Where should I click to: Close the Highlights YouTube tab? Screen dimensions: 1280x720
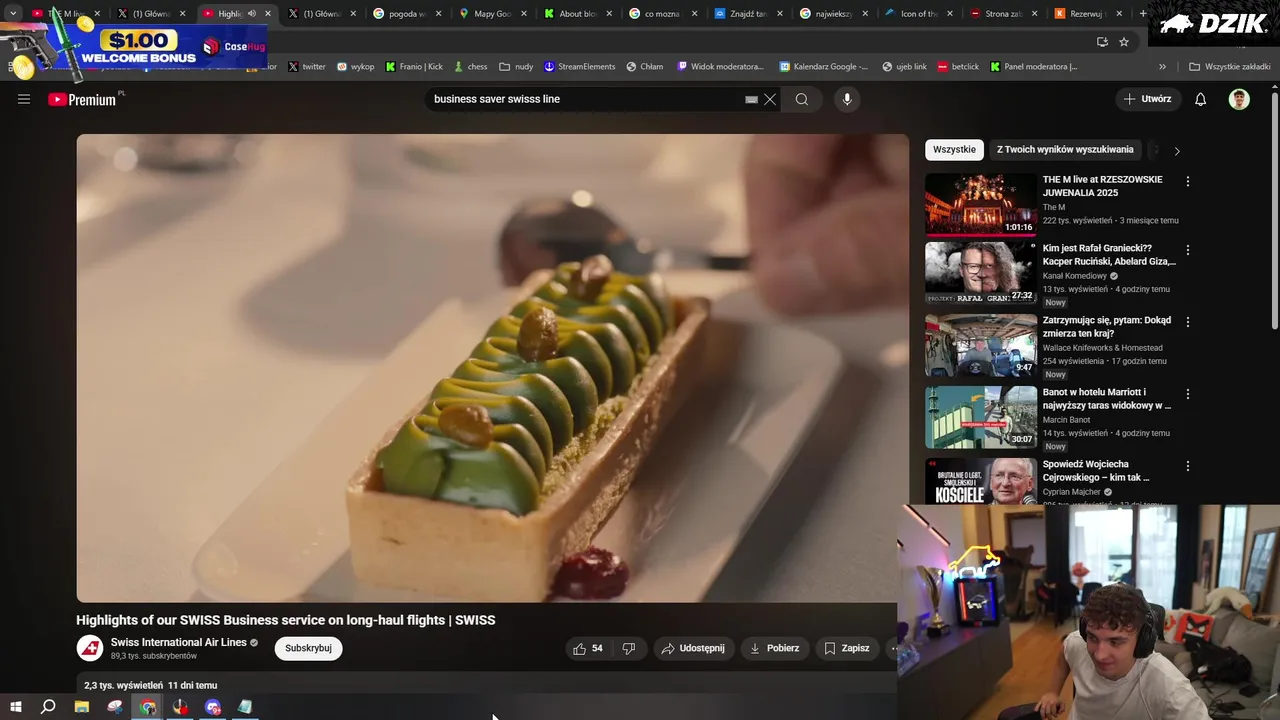click(x=268, y=14)
